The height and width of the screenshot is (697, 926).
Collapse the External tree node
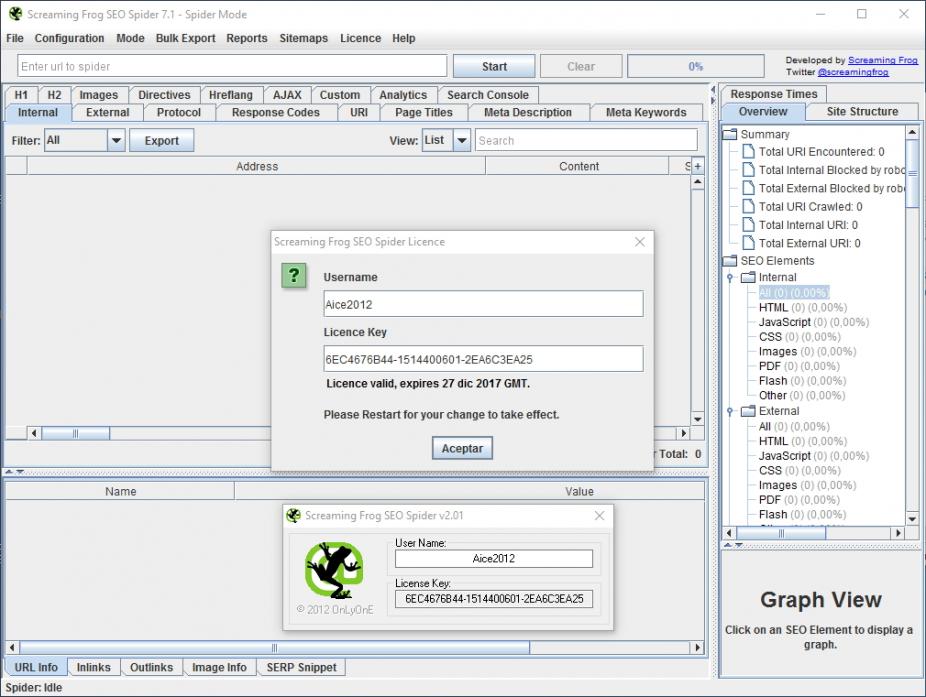pos(730,411)
